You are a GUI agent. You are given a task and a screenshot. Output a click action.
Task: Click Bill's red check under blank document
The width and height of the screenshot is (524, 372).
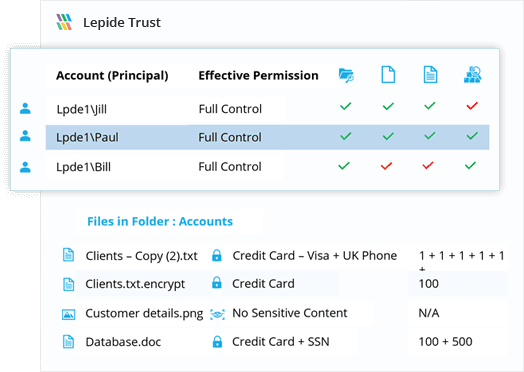point(386,165)
